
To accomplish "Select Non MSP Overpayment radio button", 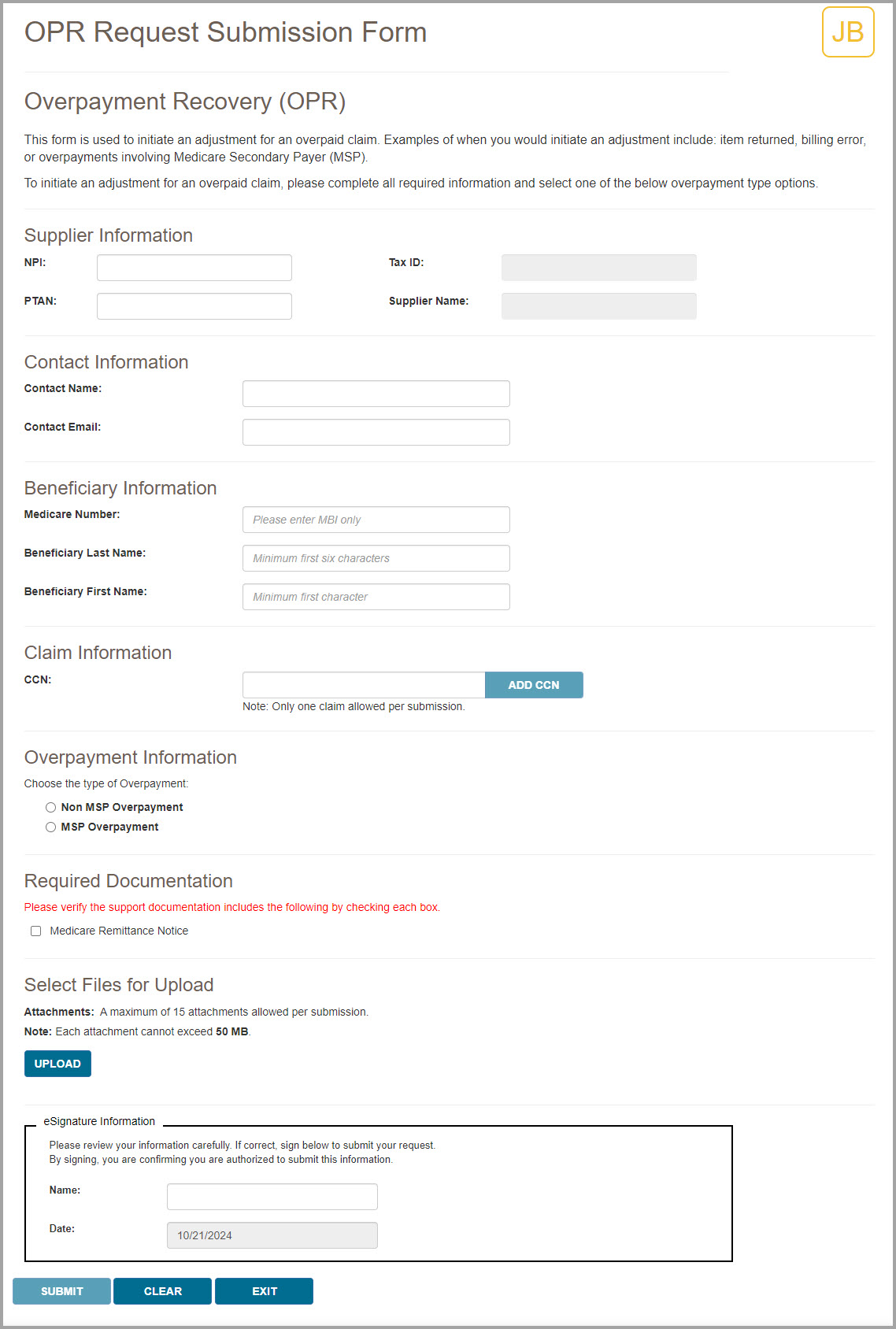I will pyautogui.click(x=51, y=807).
